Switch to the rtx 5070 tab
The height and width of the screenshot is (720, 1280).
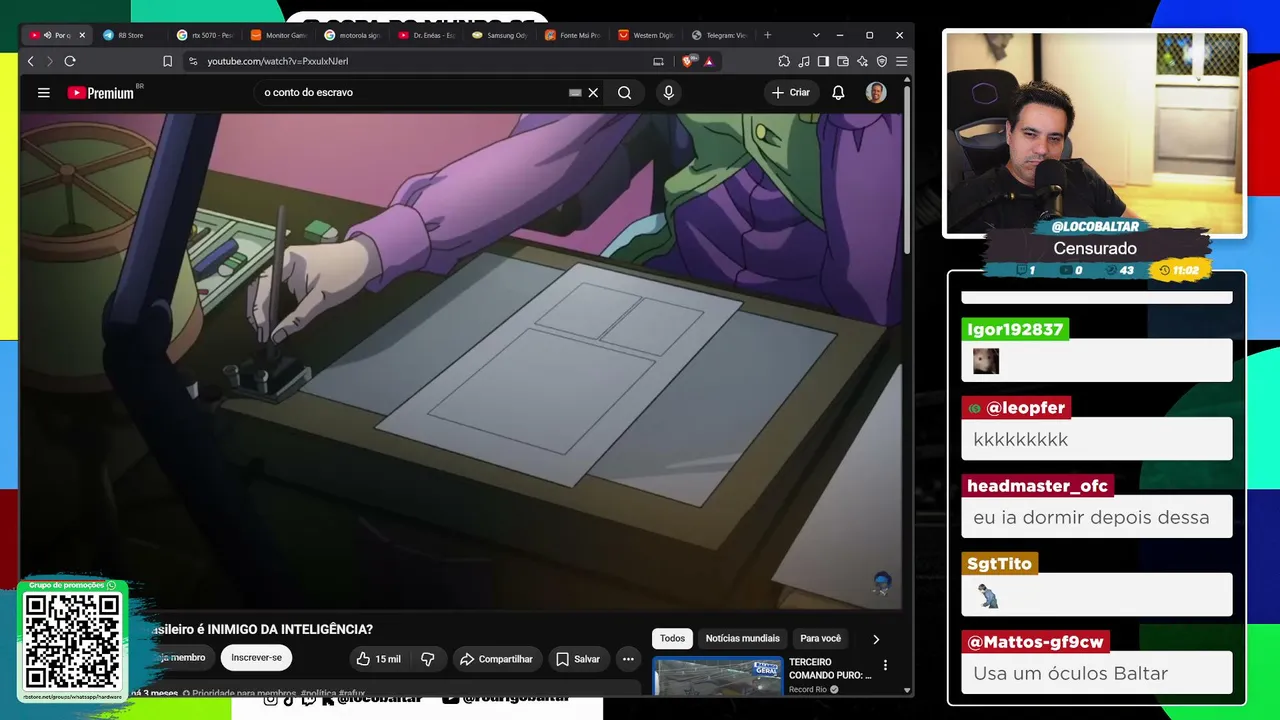point(204,35)
